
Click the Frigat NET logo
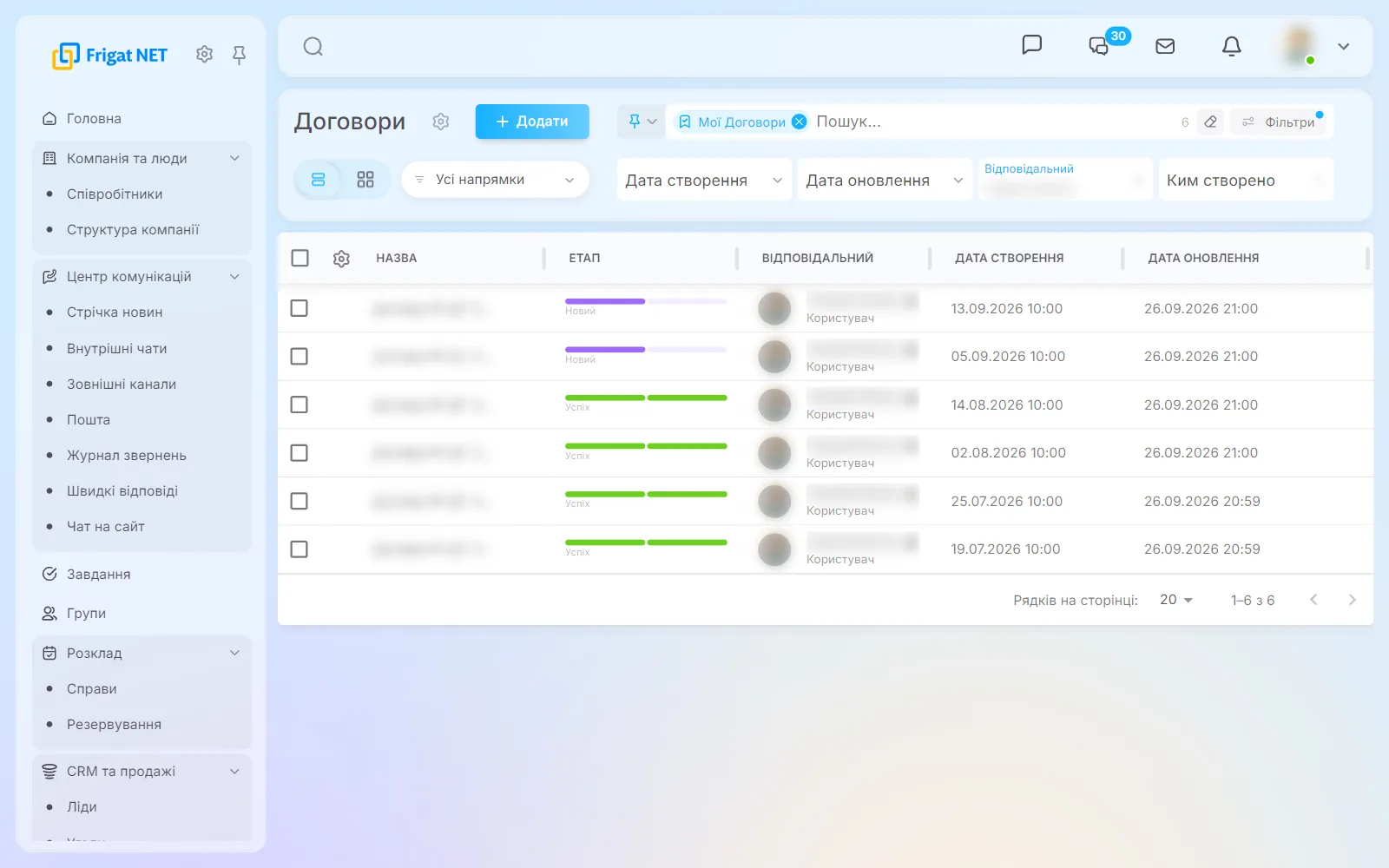point(109,55)
